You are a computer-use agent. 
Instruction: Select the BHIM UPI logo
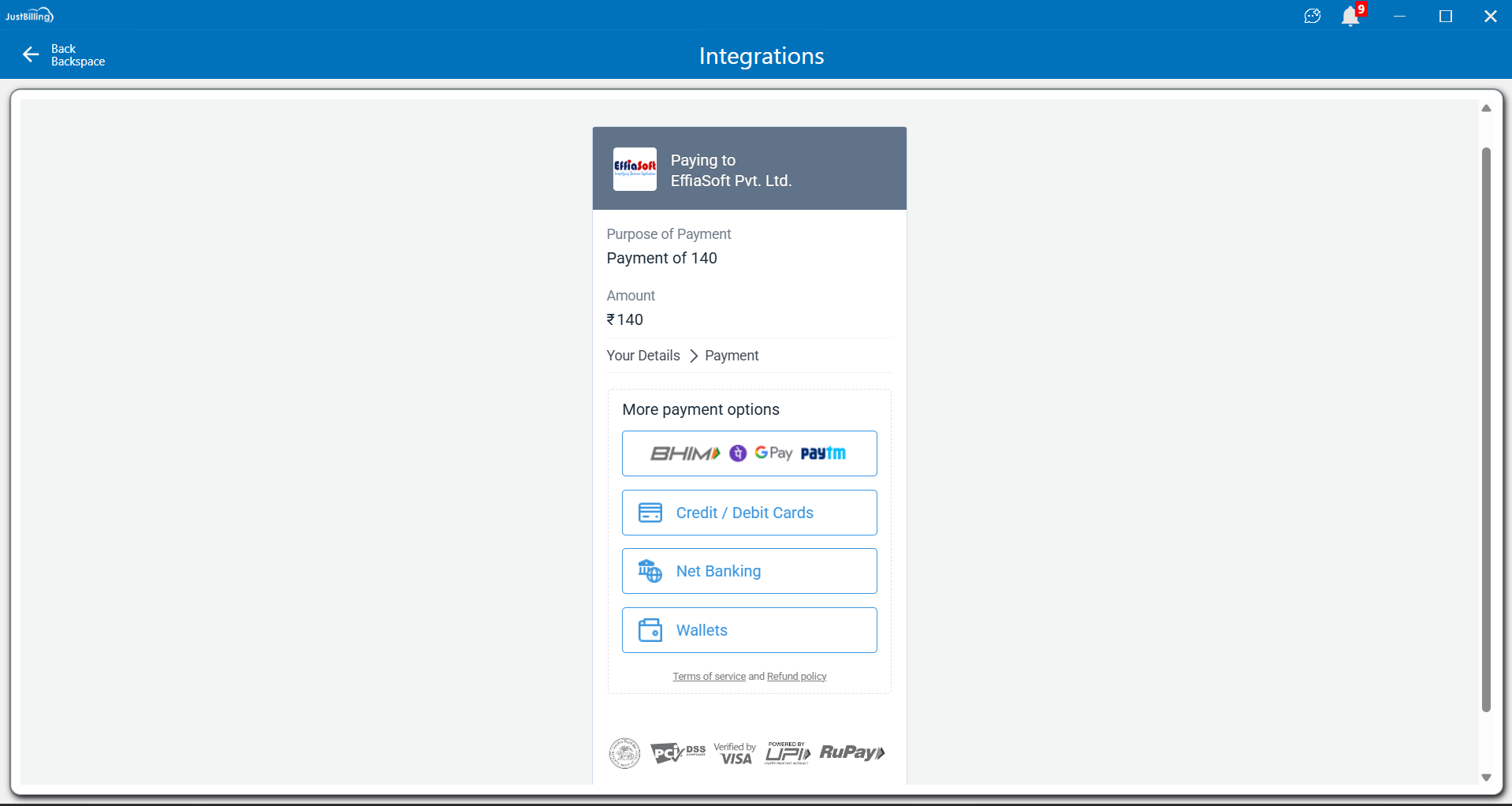click(684, 453)
